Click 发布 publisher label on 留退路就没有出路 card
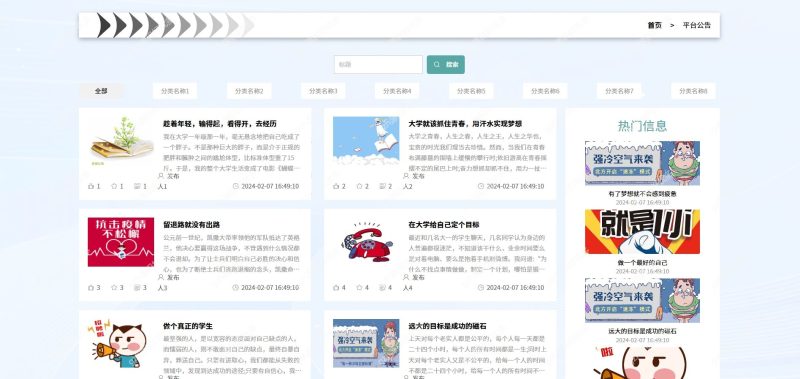The width and height of the screenshot is (800, 379). pyautogui.click(x=173, y=277)
